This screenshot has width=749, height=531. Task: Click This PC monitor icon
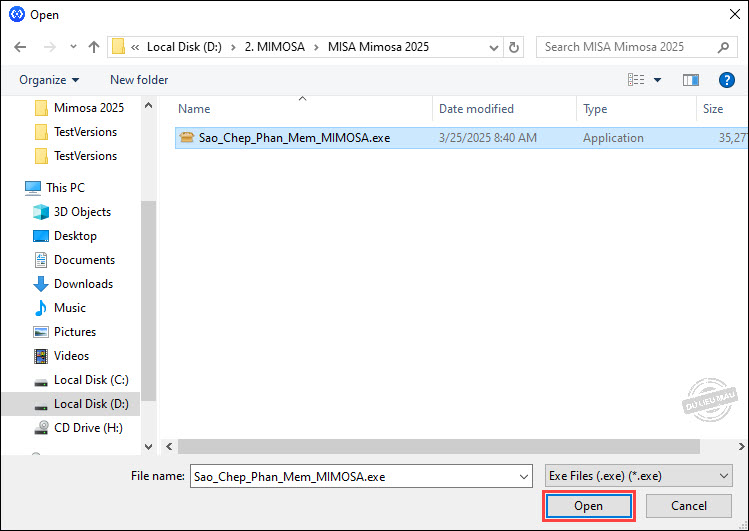point(33,188)
